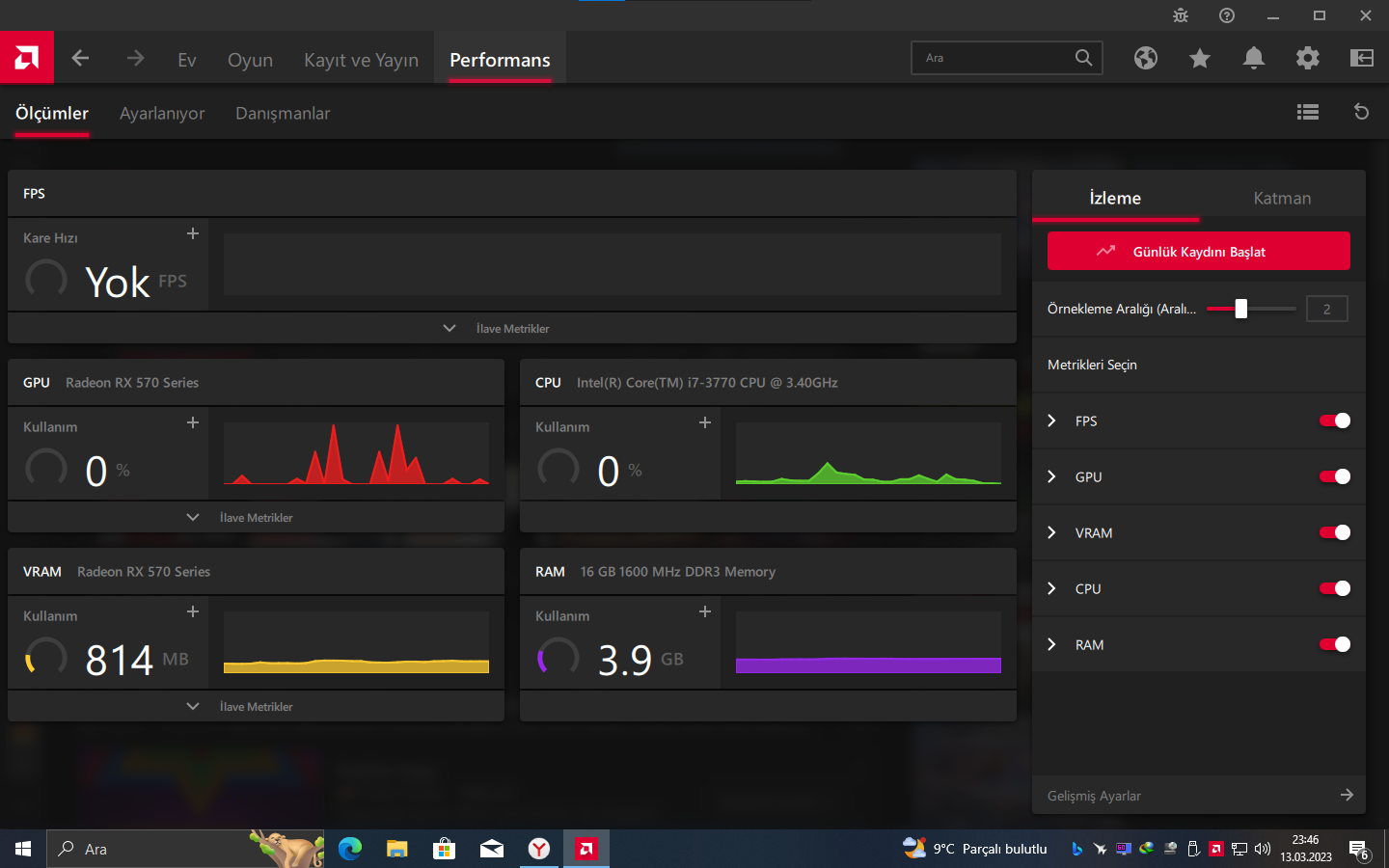The height and width of the screenshot is (868, 1389).
Task: Open Mail app from the taskbar
Action: 492,849
